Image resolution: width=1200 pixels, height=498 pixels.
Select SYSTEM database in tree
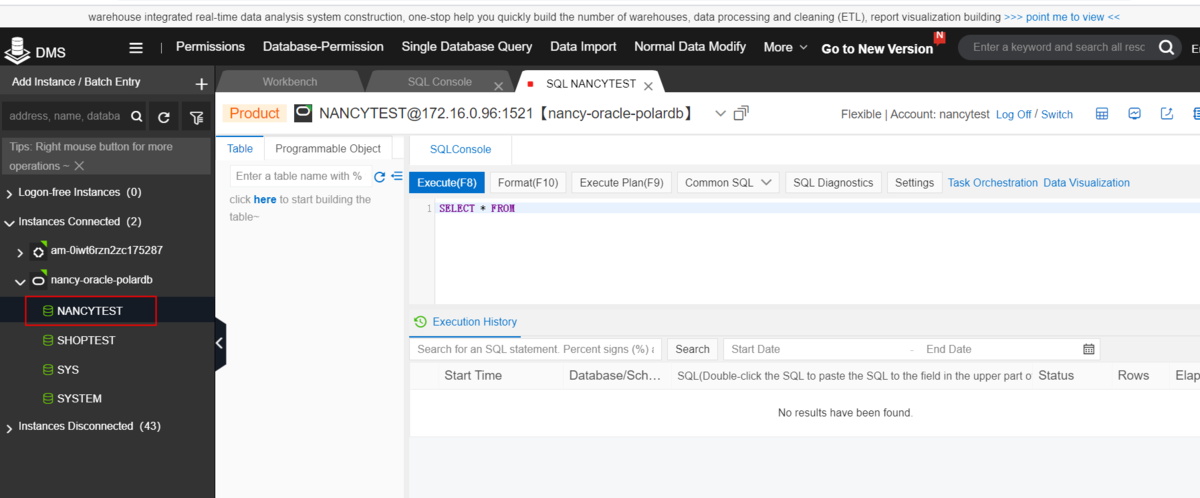(79, 399)
